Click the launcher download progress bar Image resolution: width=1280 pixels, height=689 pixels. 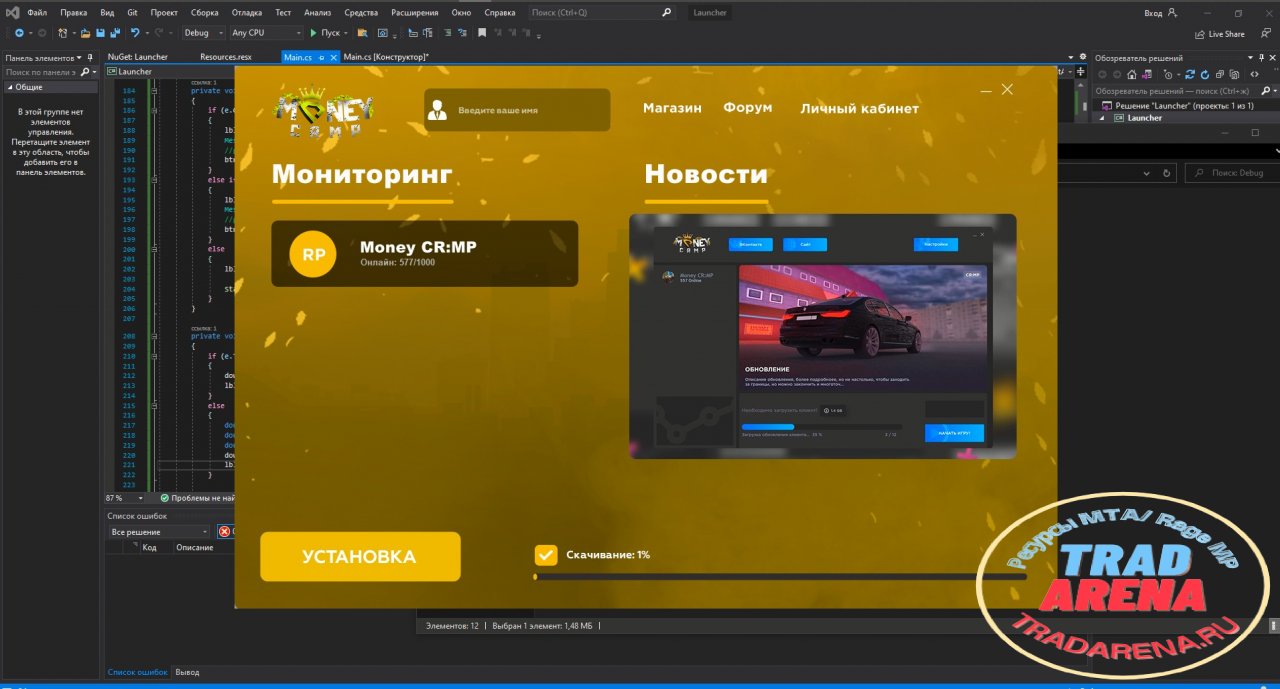click(780, 576)
